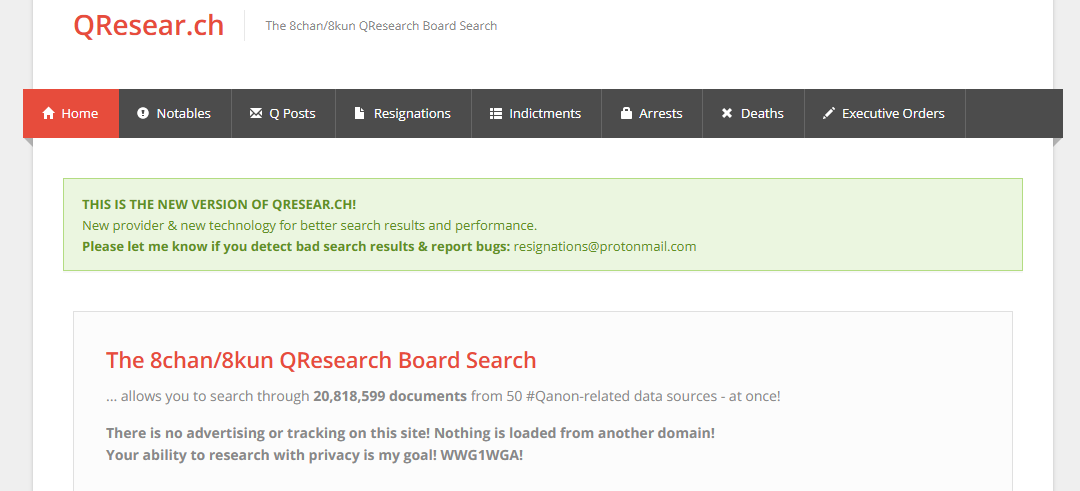Click 'Your ability to research with privacy' line
Screen dimensions: 1080x491
click(x=315, y=455)
